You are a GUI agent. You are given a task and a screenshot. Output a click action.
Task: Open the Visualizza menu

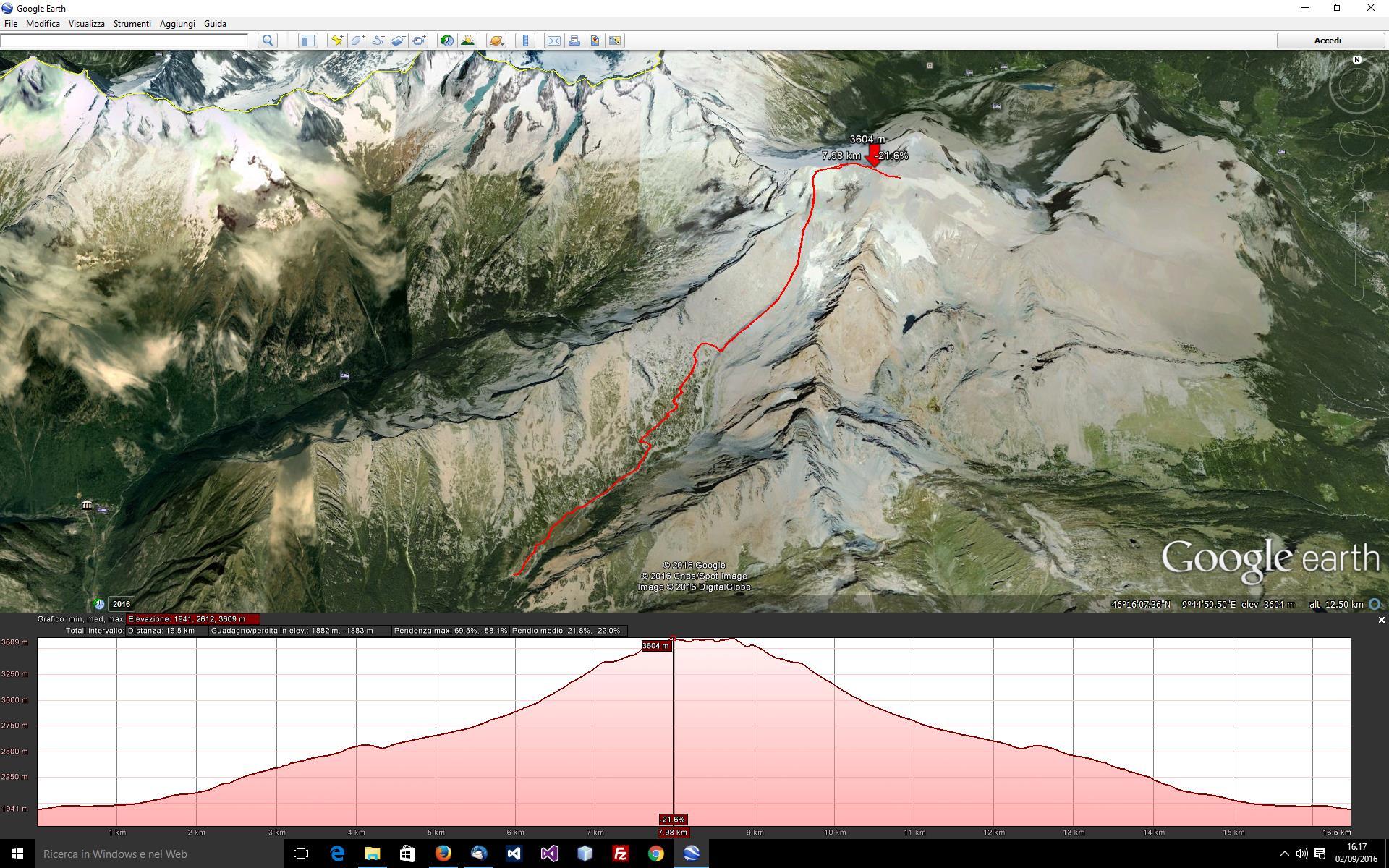(x=86, y=23)
